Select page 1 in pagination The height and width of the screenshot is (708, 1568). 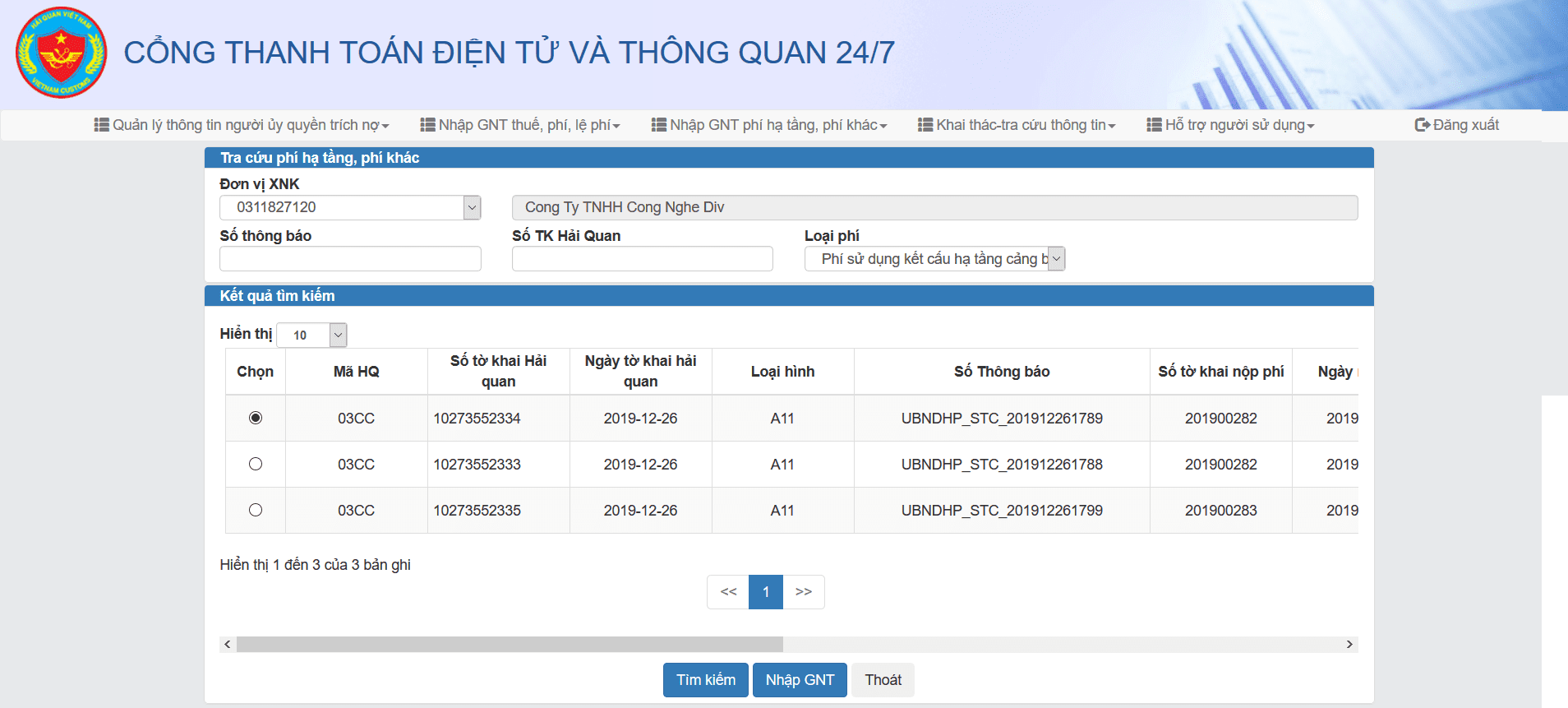coord(766,592)
